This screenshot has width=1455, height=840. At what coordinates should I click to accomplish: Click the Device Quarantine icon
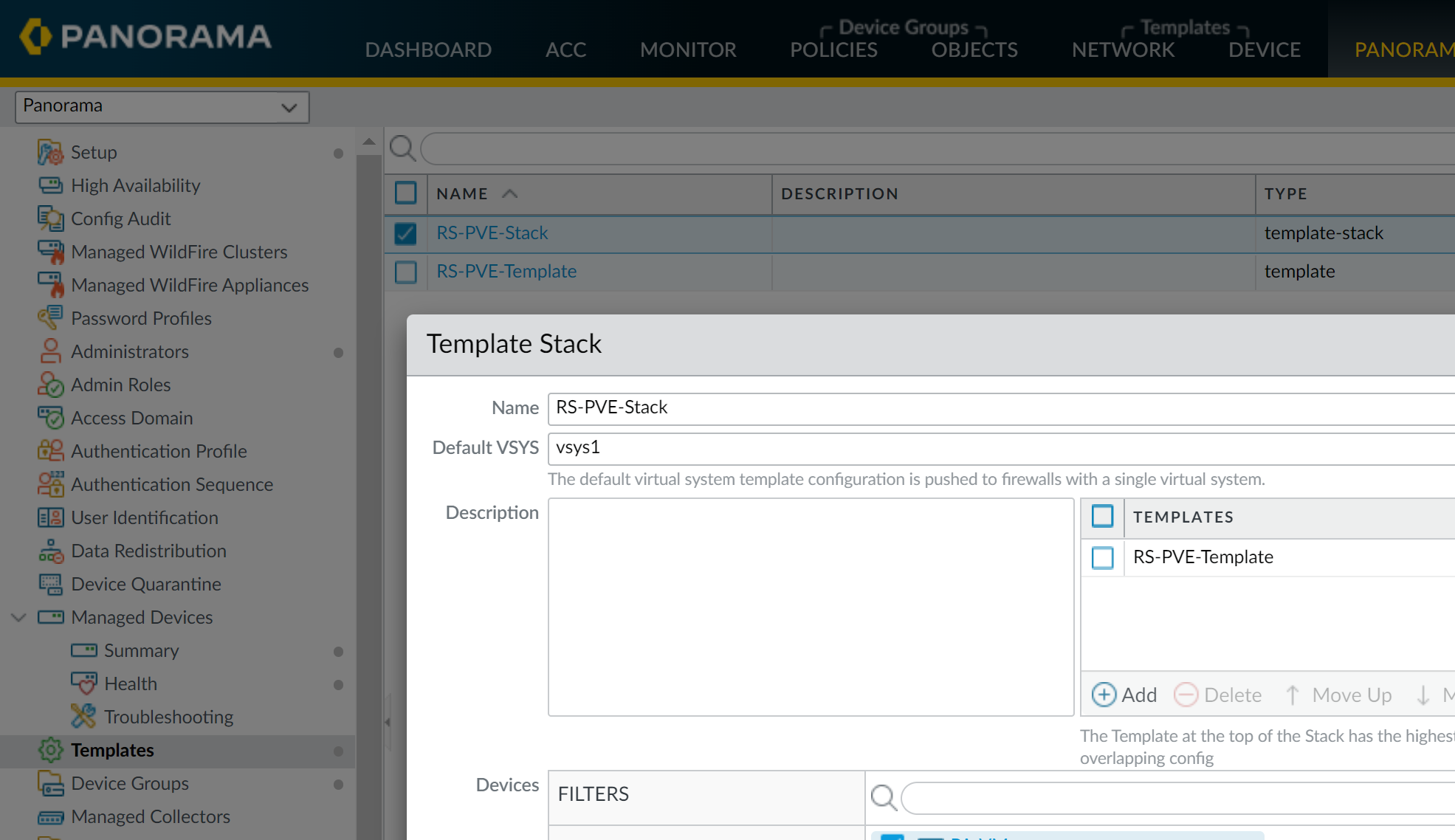(50, 584)
